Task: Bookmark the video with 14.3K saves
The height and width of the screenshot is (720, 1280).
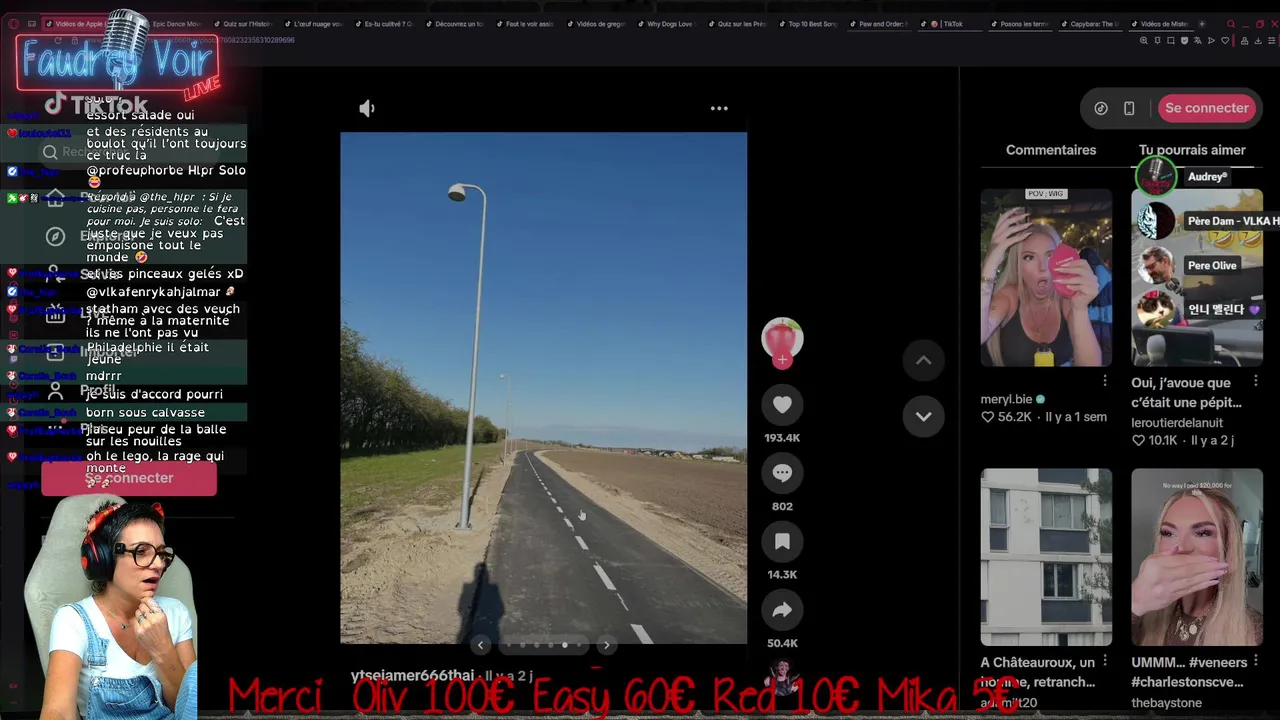Action: pos(782,541)
